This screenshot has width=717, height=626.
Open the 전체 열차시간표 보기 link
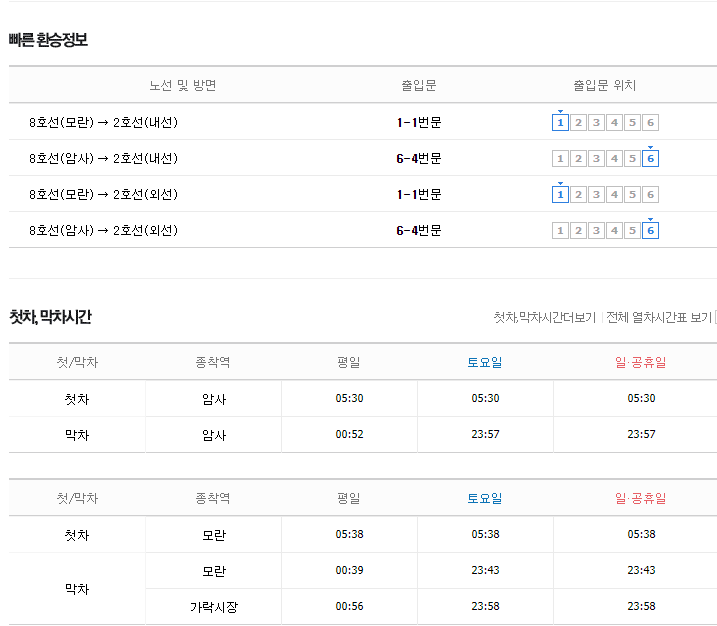pos(659,317)
